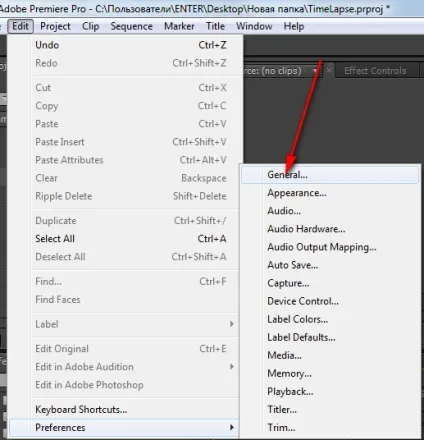
Task: Expand the Preferences submenu arrow
Action: pyautogui.click(x=232, y=427)
